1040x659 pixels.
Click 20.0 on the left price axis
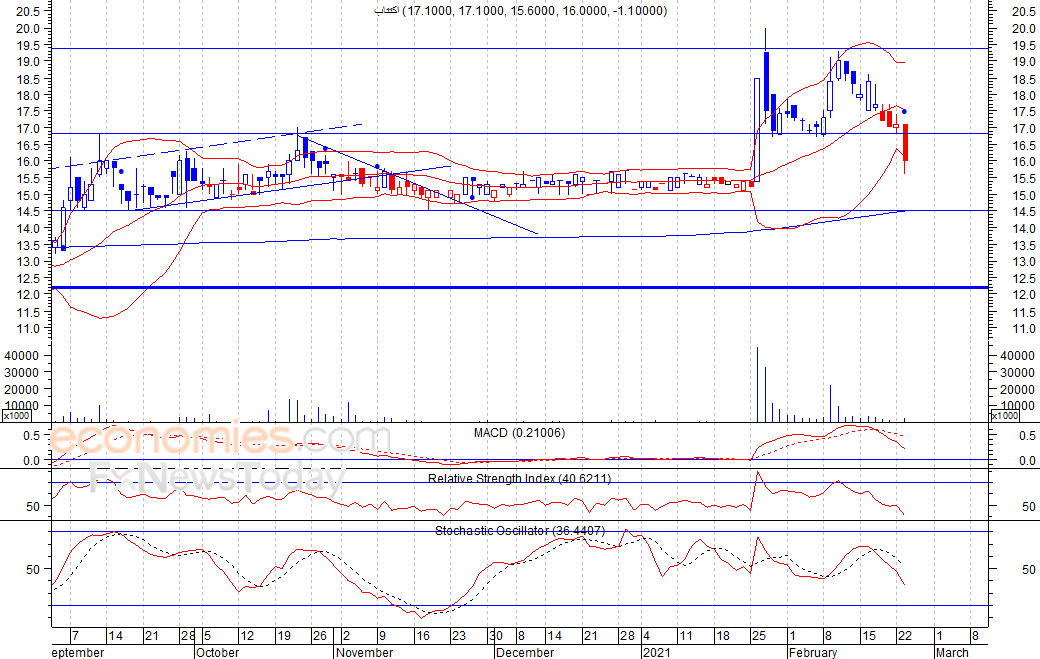click(29, 29)
